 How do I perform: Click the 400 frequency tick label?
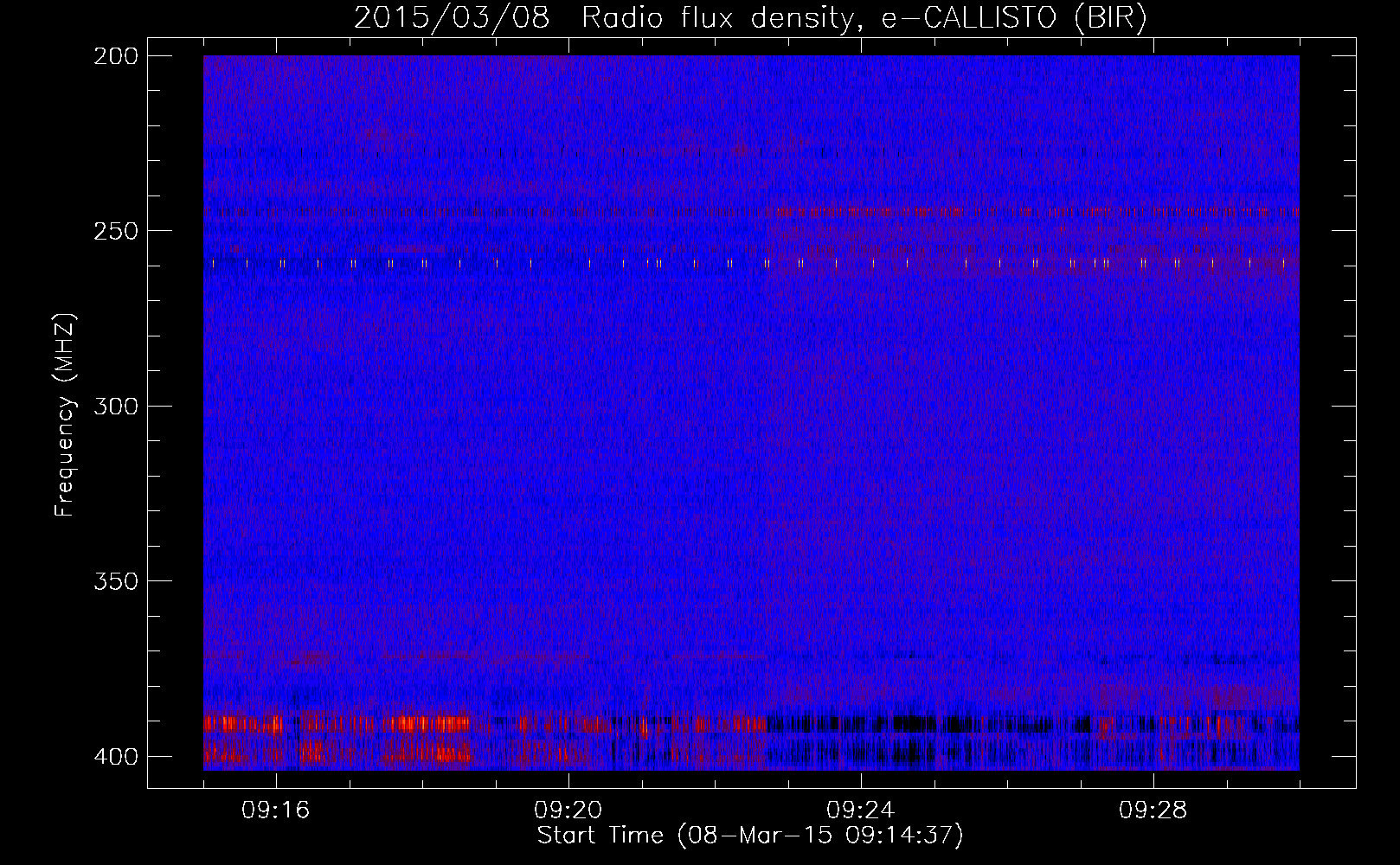116,756
